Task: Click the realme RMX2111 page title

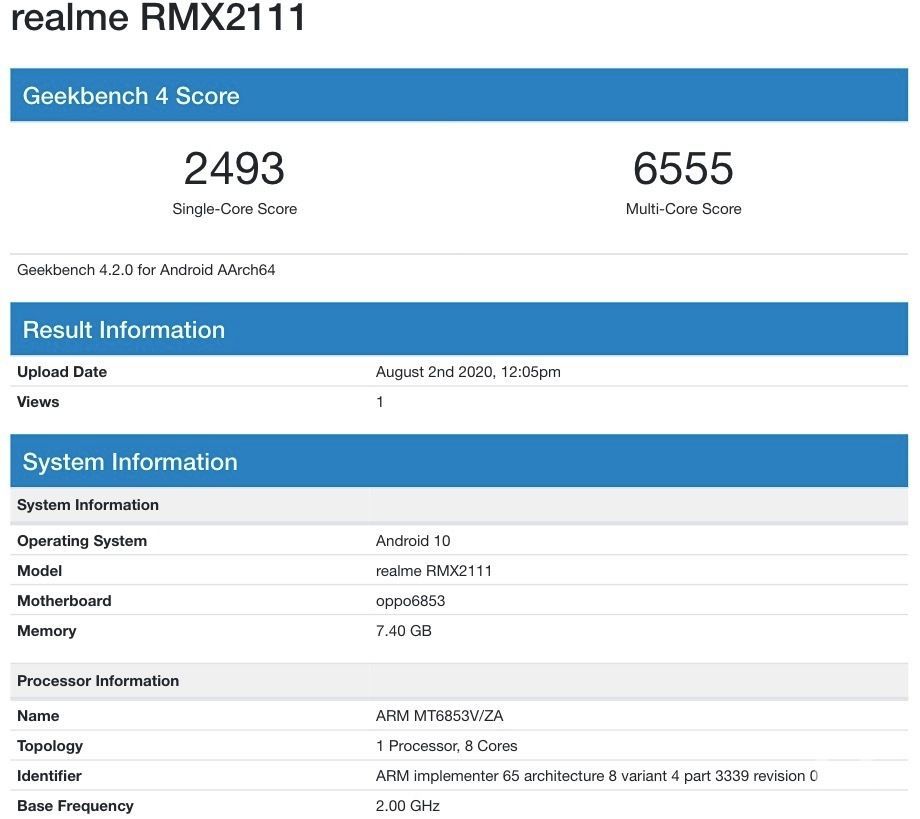Action: click(160, 18)
